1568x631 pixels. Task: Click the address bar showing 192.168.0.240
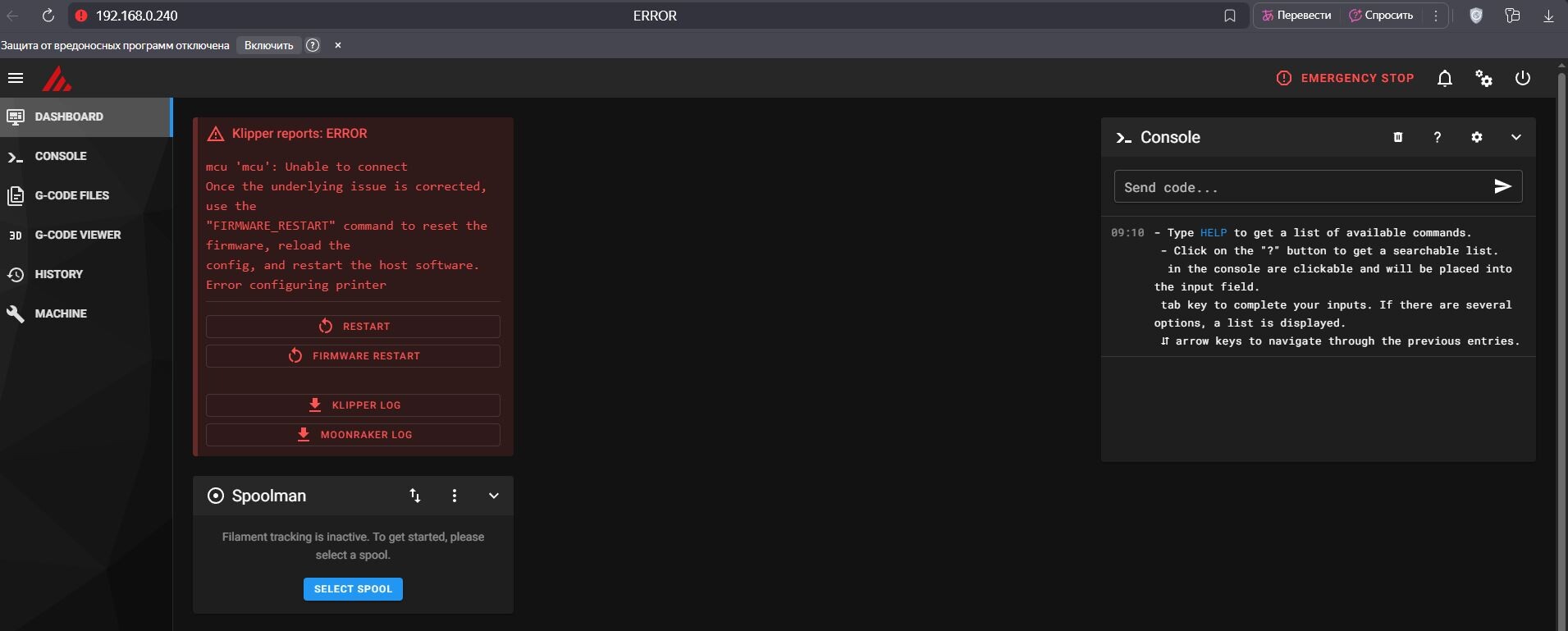click(136, 16)
